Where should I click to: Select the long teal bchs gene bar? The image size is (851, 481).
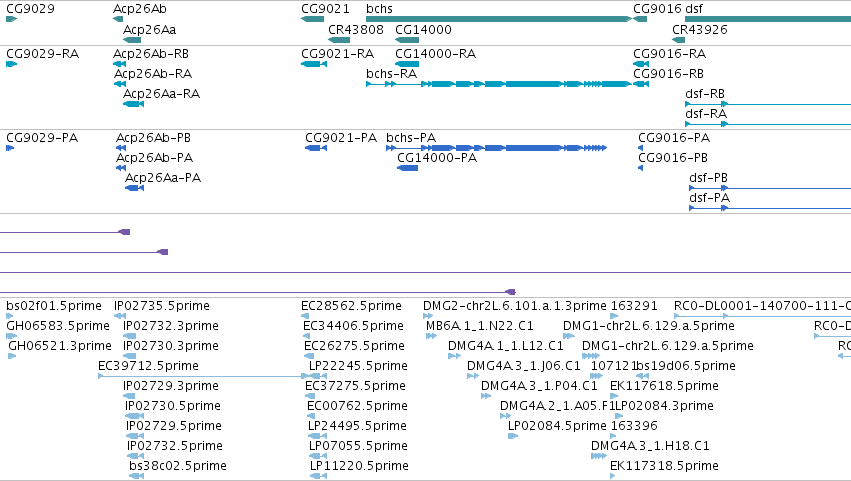(x=499, y=19)
